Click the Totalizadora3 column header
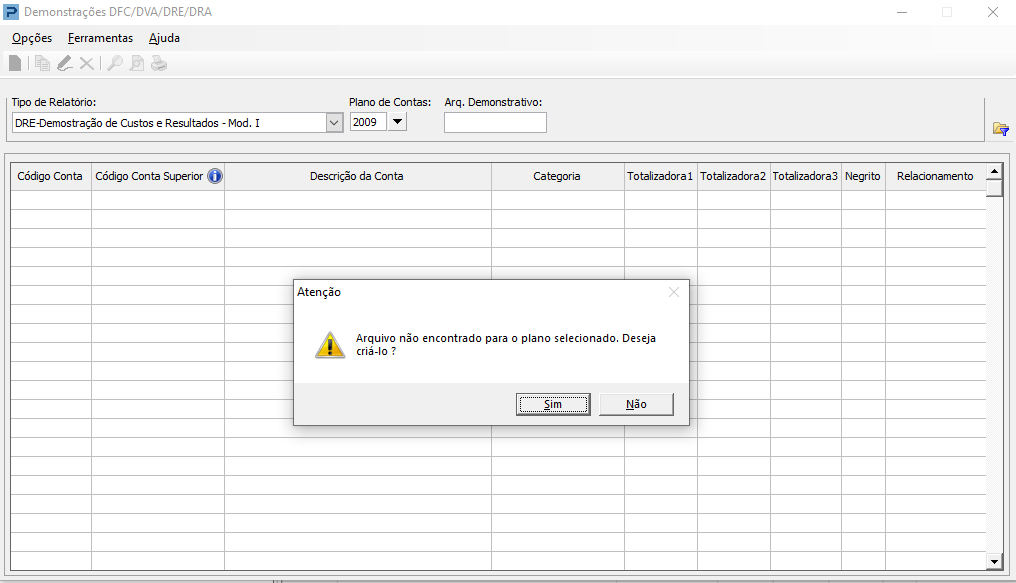The width and height of the screenshot is (1016, 583). click(805, 176)
